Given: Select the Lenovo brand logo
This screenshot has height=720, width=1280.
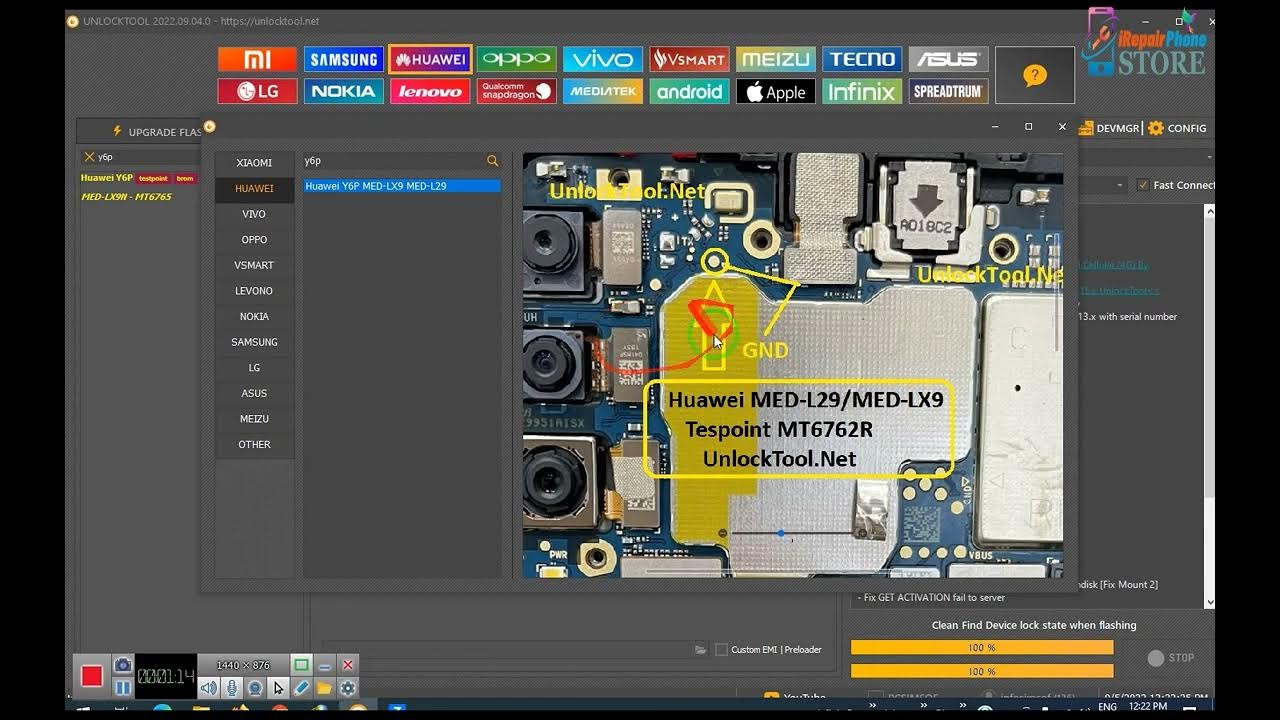Looking at the screenshot, I should click(x=430, y=91).
